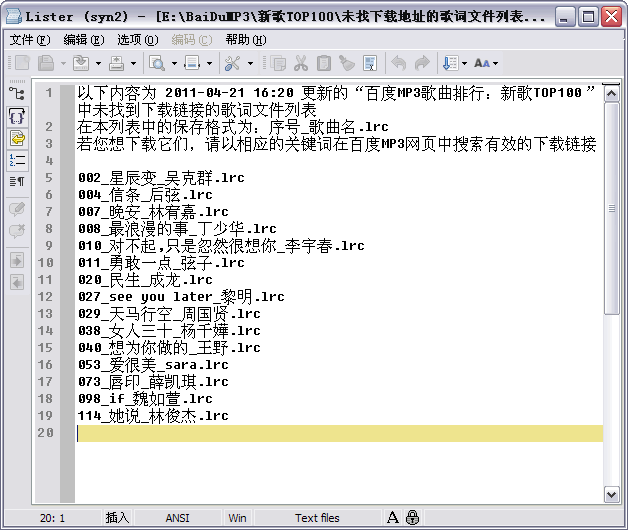Viewport: 628px width, 530px height.
Task: Open the 选项(O) menu
Action: [x=138, y=40]
